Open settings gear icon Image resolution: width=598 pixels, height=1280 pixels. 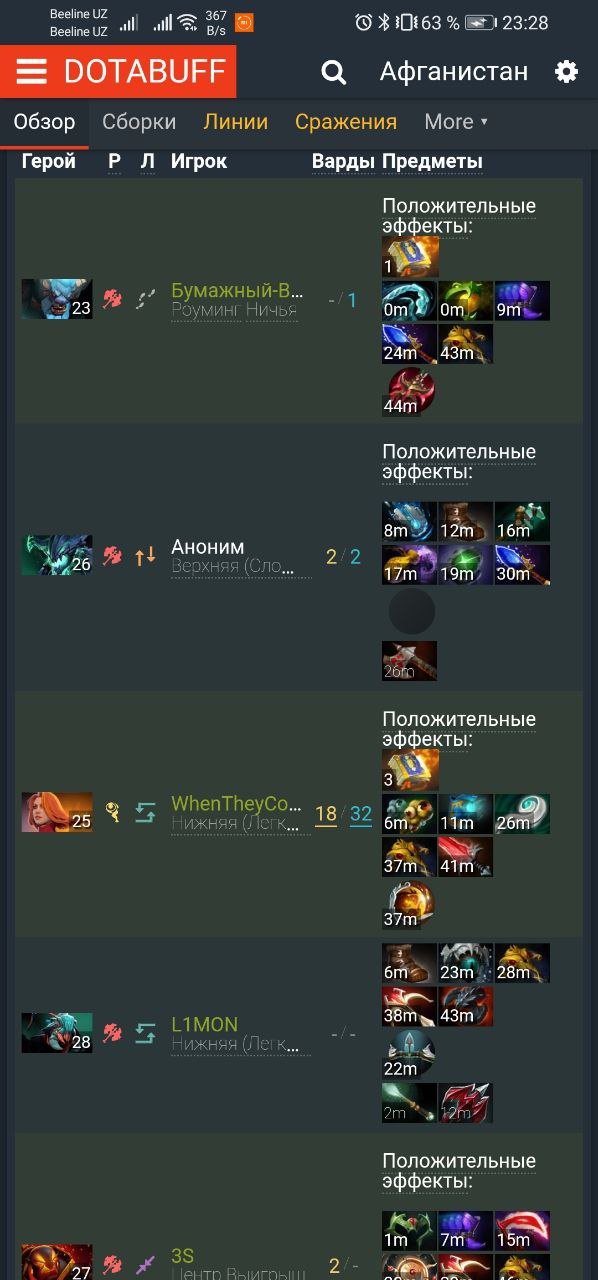coord(566,72)
